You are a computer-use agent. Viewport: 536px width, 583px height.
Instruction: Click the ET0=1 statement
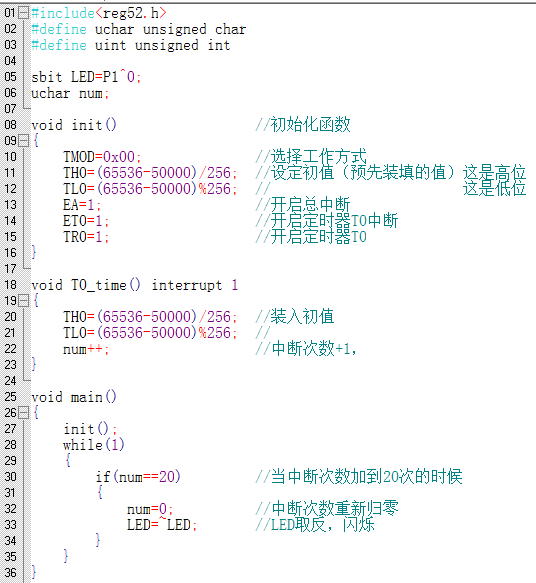pyautogui.click(x=86, y=221)
